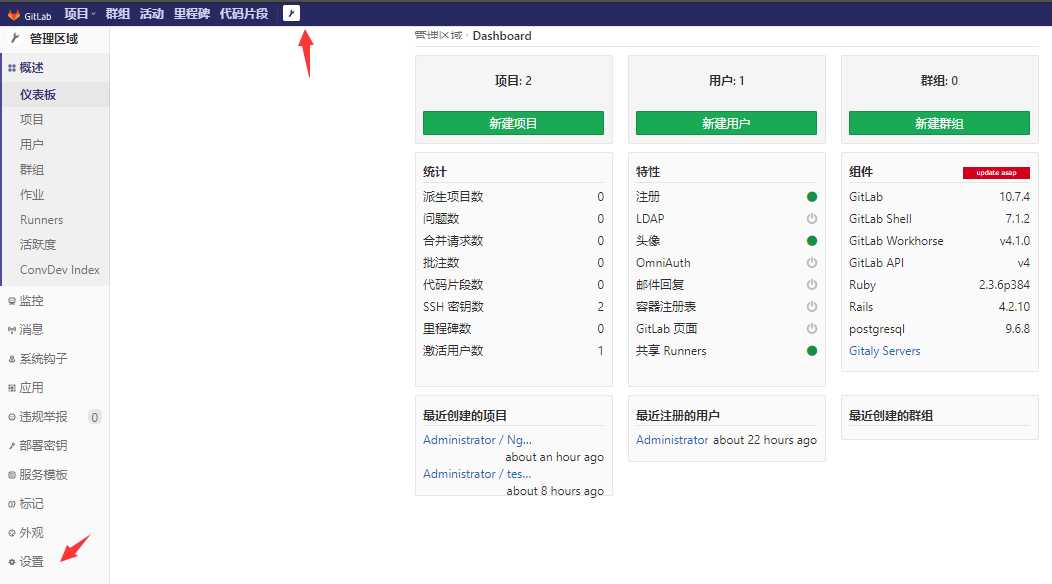Click the 项目: 2 heading

click(x=513, y=81)
